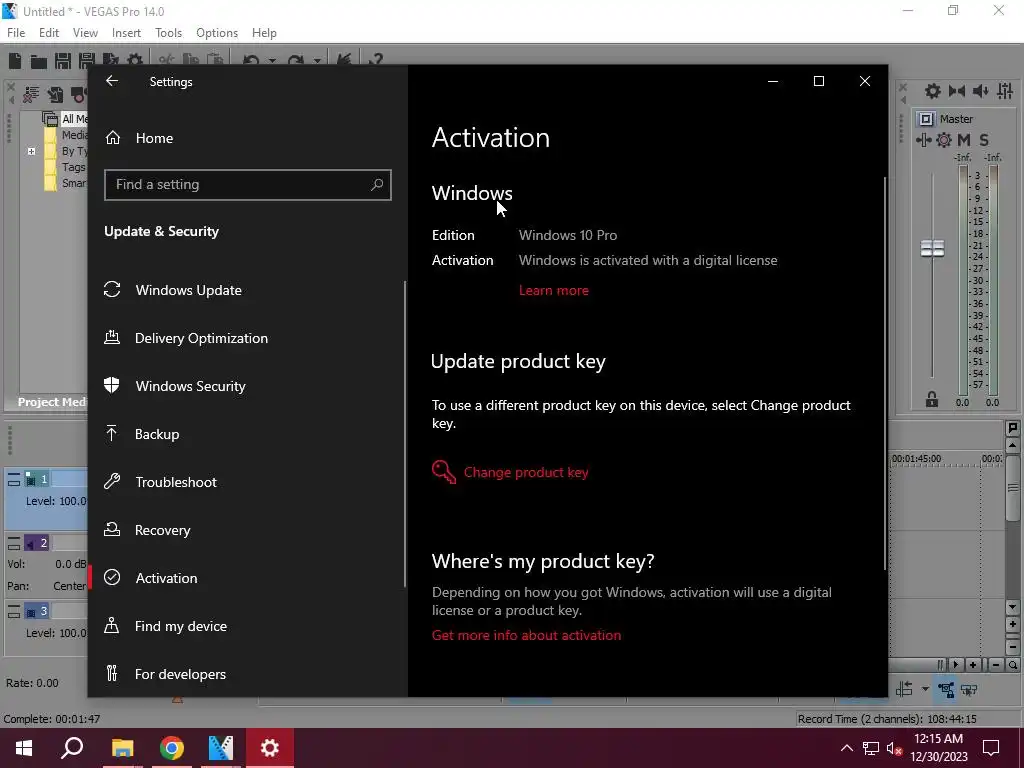
Task: Click New project icon in VEGAS toolbar
Action: pyautogui.click(x=14, y=61)
